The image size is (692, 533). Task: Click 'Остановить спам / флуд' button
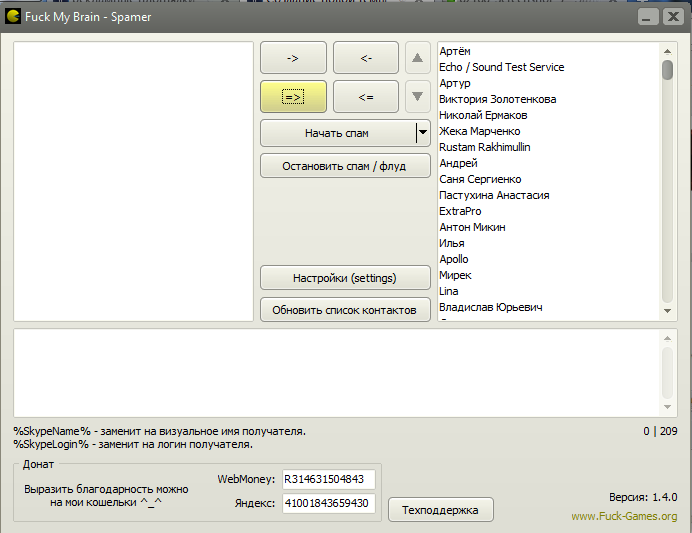345,166
